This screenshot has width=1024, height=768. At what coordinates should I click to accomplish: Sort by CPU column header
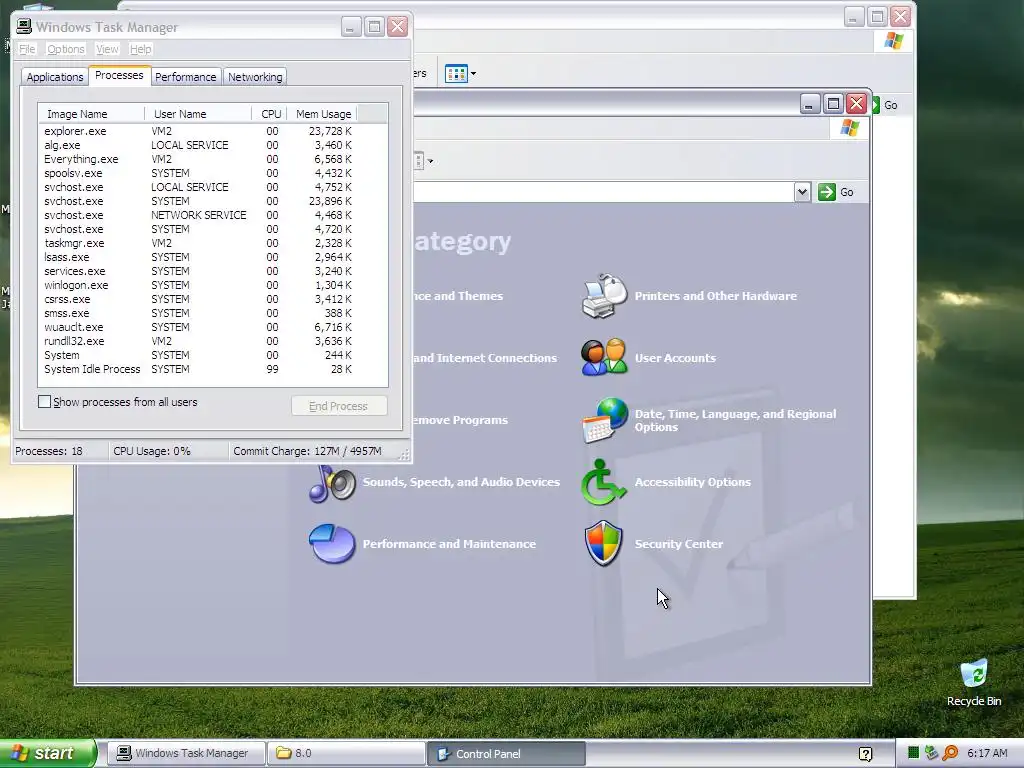click(270, 114)
